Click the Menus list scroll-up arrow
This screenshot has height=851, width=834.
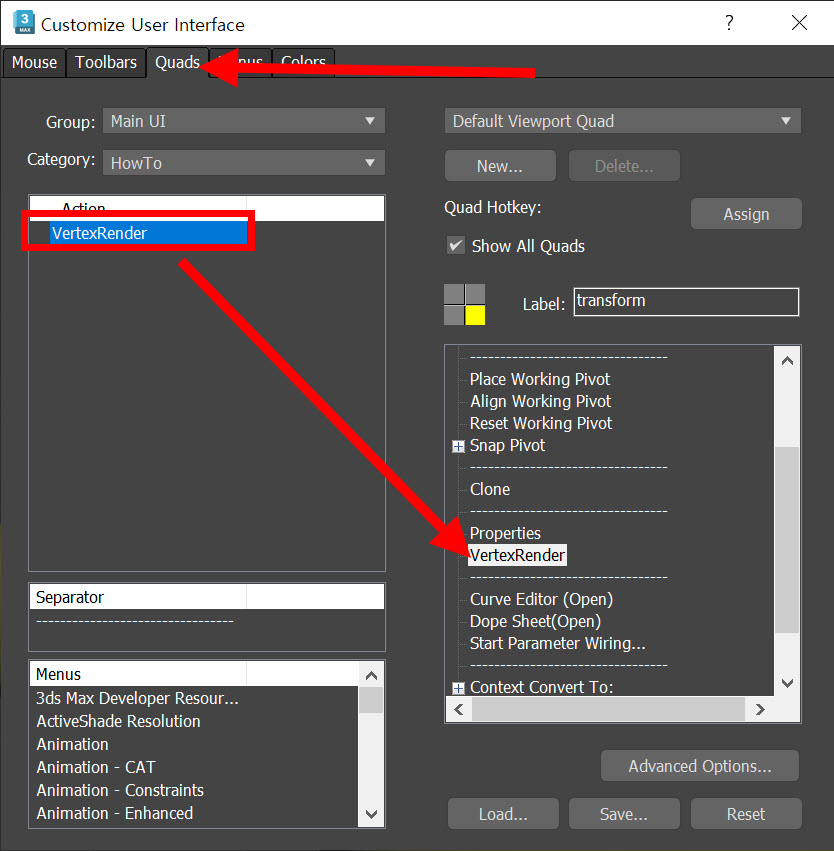371,675
